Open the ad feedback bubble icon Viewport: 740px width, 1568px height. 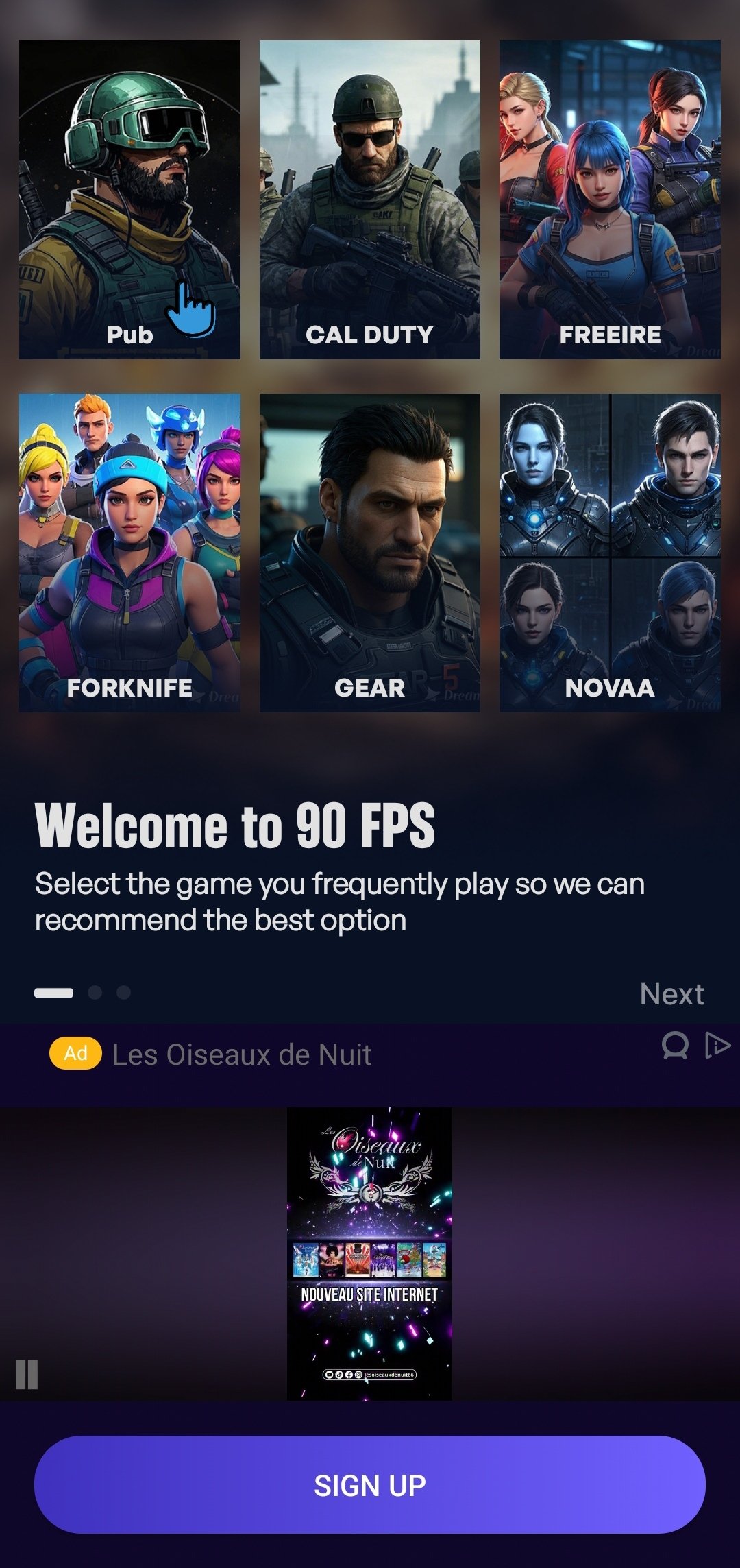point(675,1046)
